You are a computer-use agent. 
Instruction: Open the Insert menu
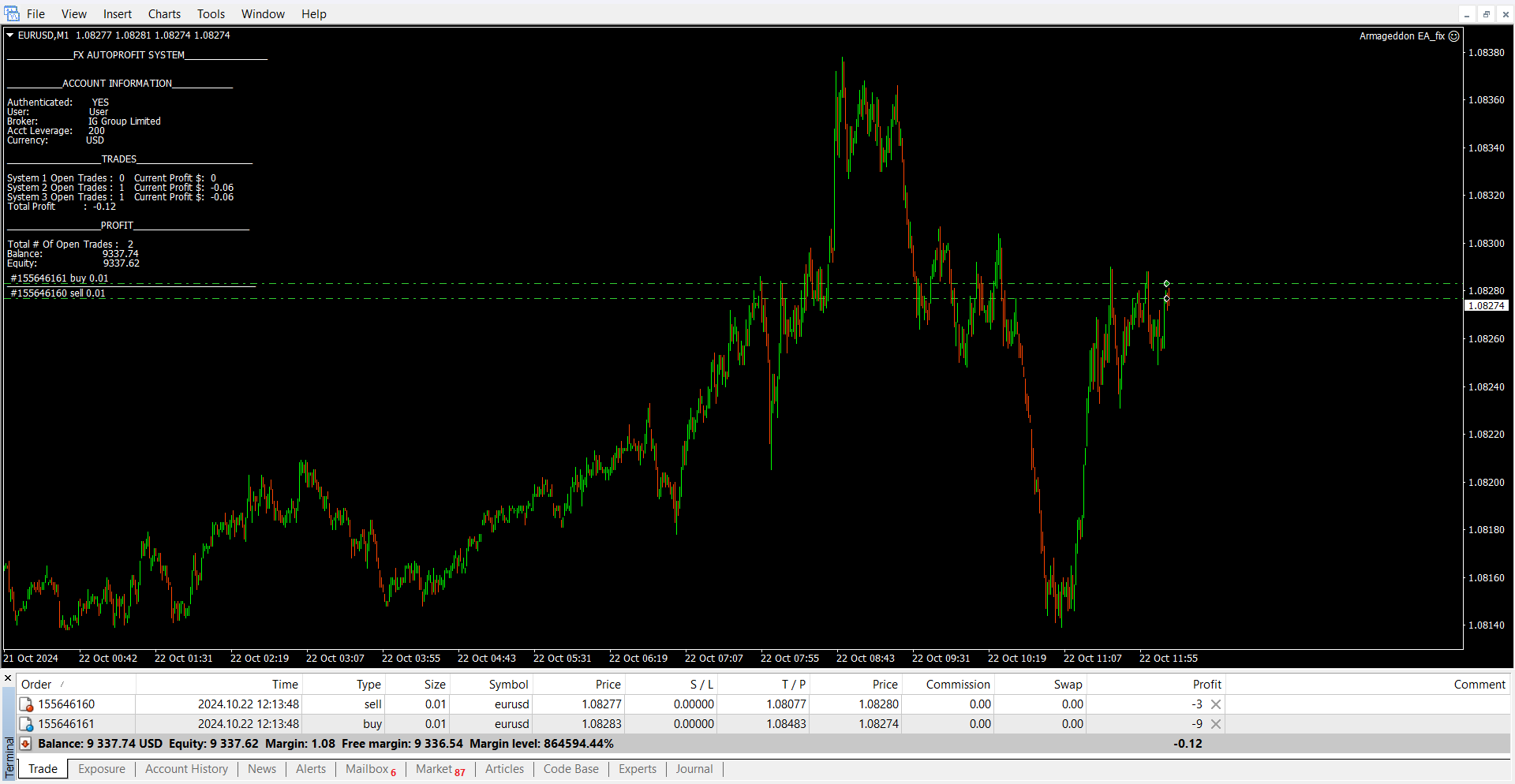point(118,14)
